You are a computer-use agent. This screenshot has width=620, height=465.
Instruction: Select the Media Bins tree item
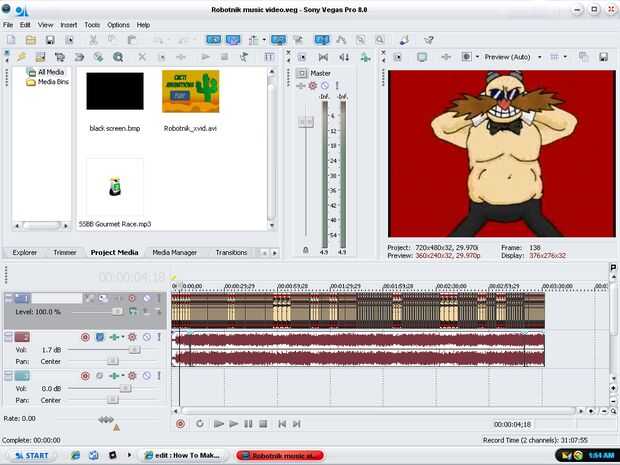click(x=54, y=82)
